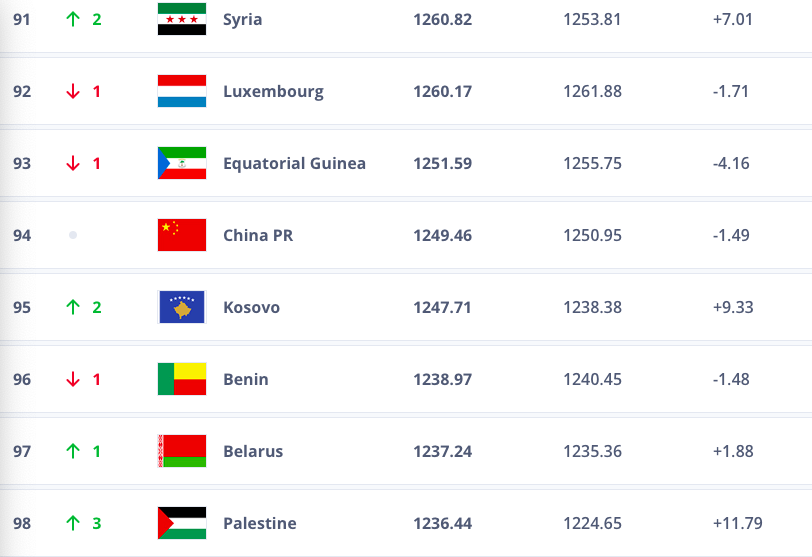Select the Kosovo team name

(x=251, y=307)
